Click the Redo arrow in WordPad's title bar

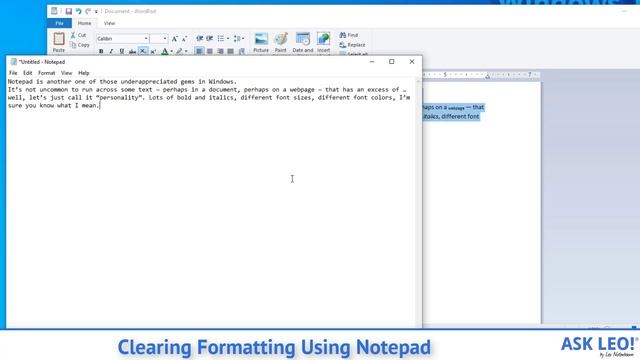point(88,11)
